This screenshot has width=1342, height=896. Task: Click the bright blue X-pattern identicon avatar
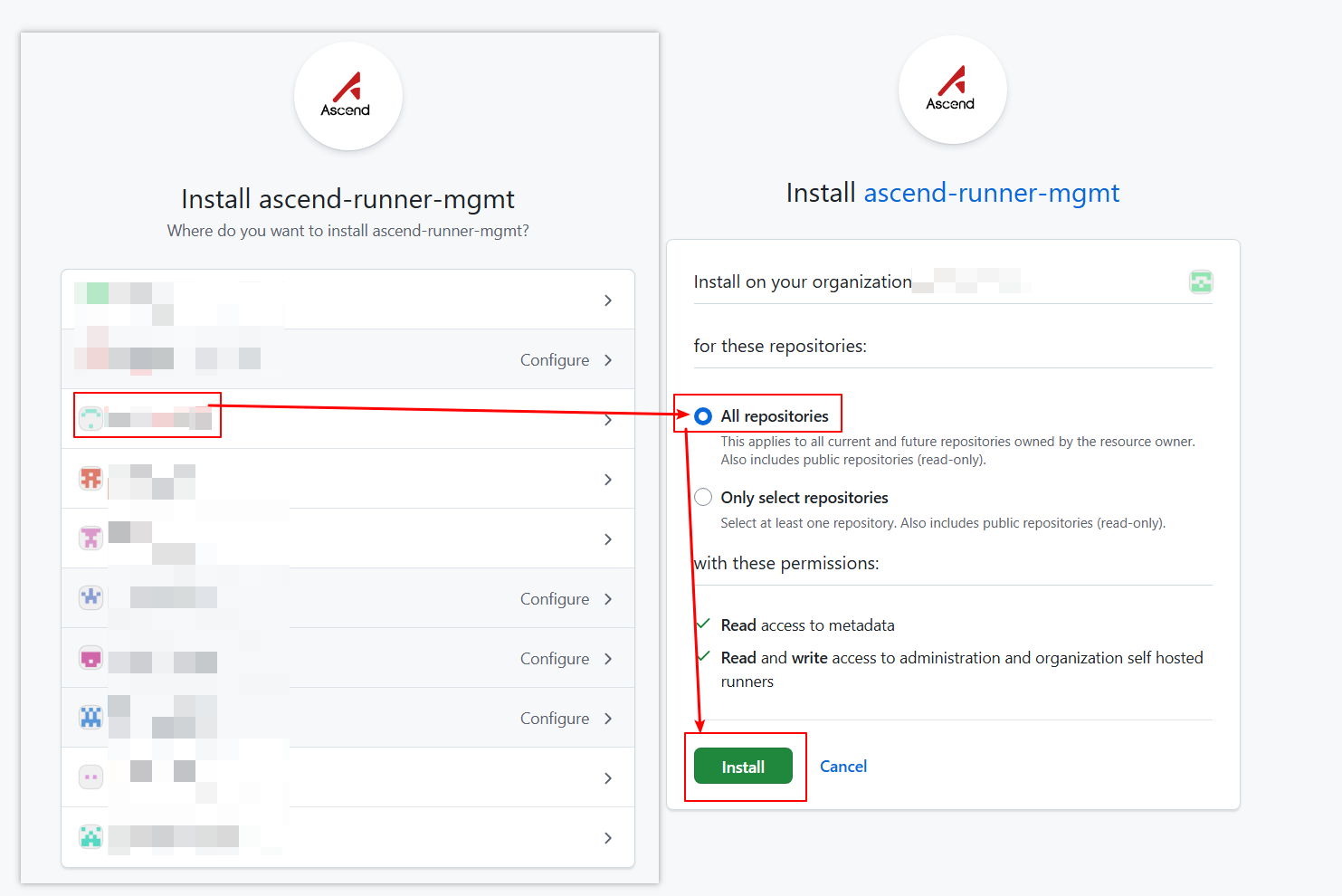tap(91, 718)
